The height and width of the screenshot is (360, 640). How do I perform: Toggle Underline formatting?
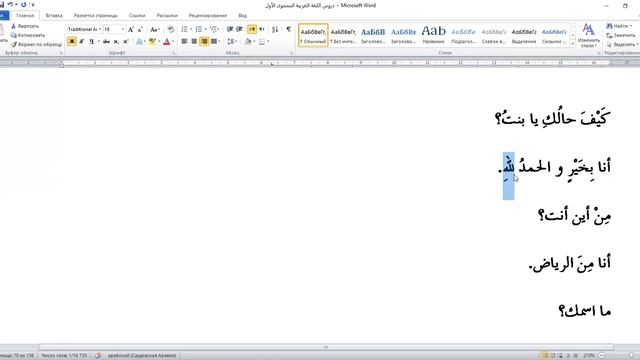[x=91, y=42]
